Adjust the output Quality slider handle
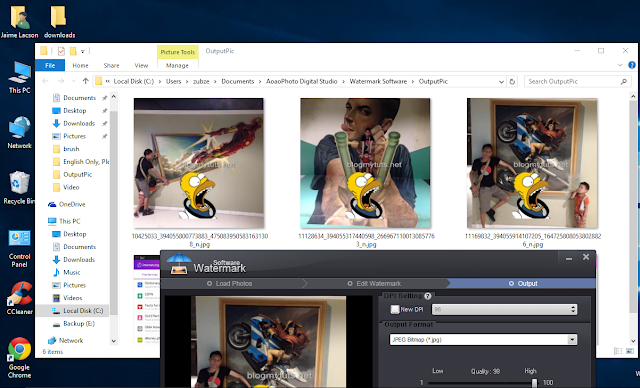Screen dimensions: 640x388 pyautogui.click(x=534, y=383)
